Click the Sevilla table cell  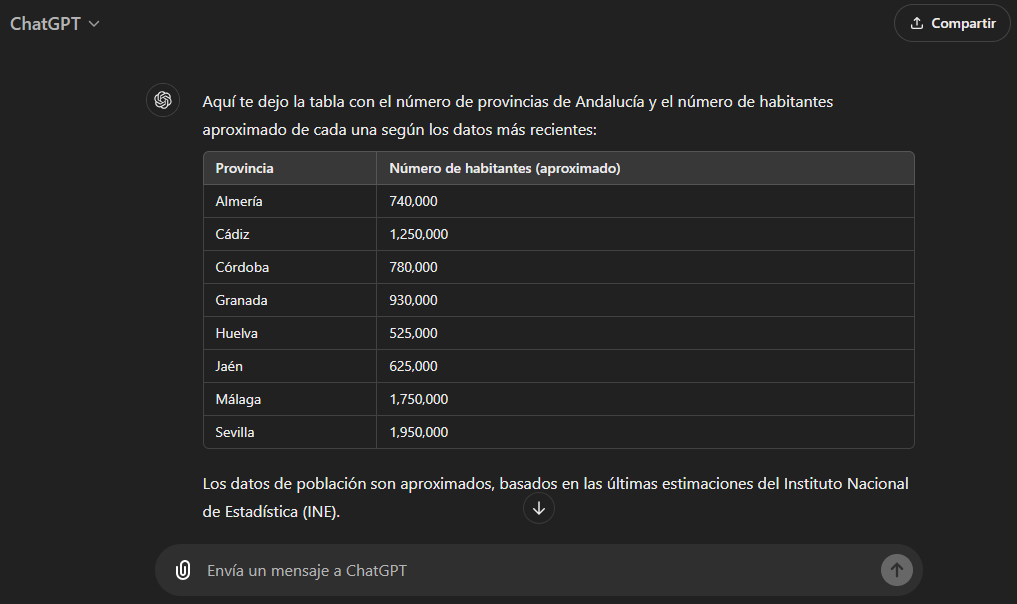[x=235, y=432]
